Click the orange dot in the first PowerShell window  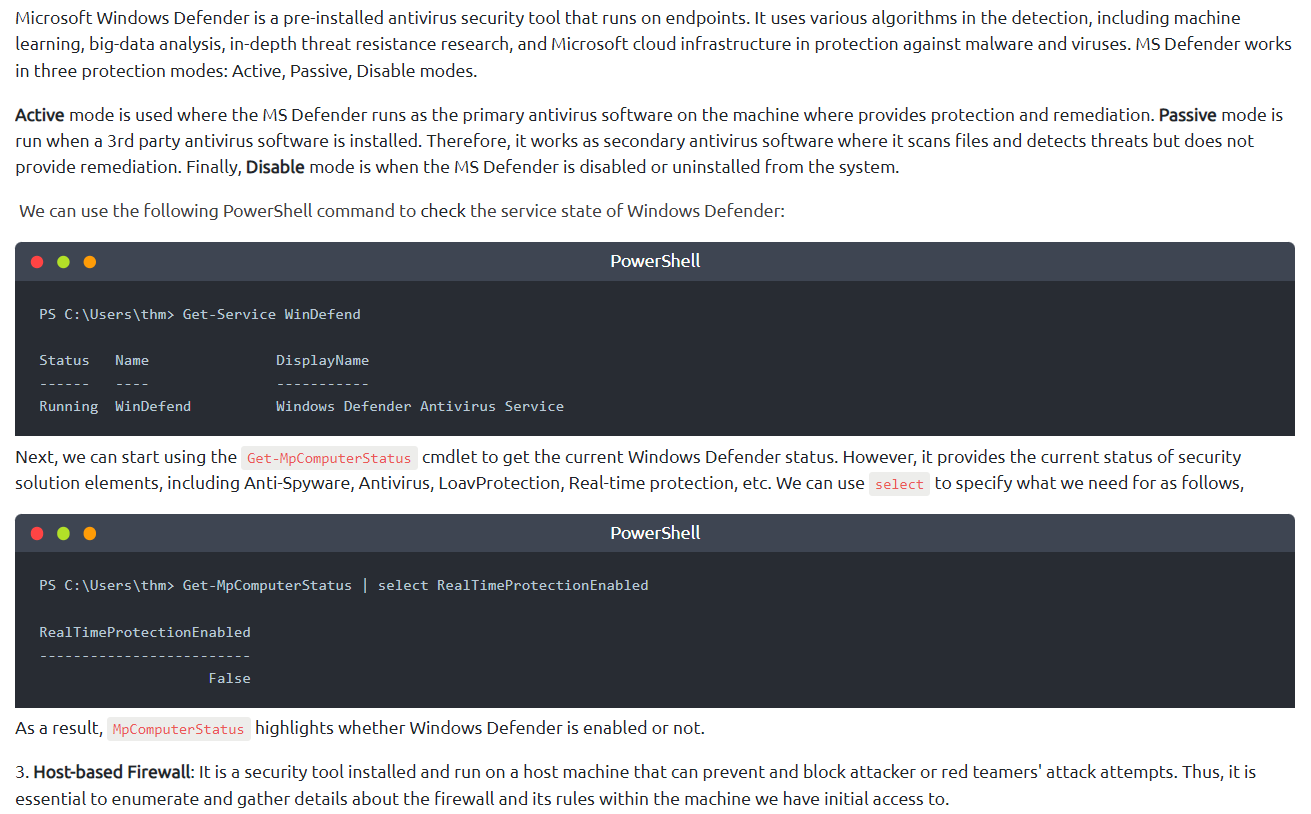(x=90, y=262)
